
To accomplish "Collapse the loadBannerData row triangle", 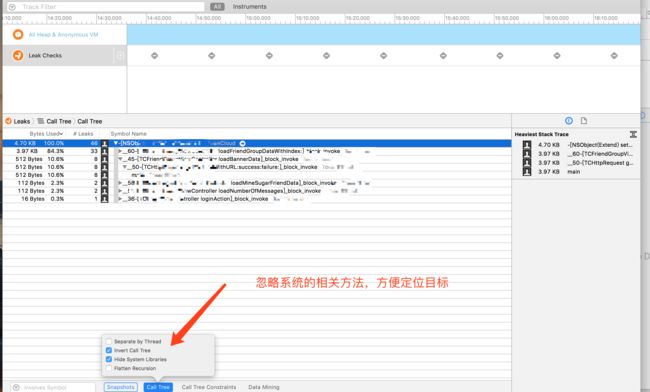I will pyautogui.click(x=120, y=159).
